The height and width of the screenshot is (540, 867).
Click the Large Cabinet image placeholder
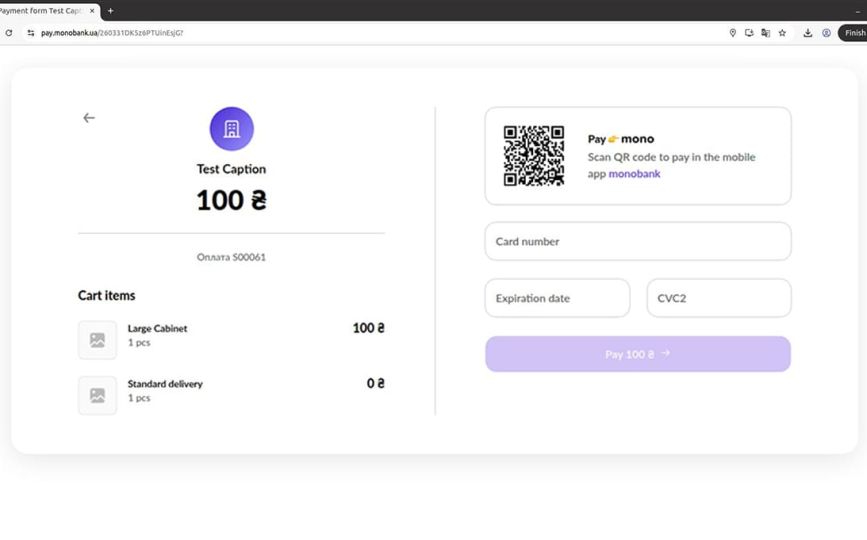pos(97,340)
